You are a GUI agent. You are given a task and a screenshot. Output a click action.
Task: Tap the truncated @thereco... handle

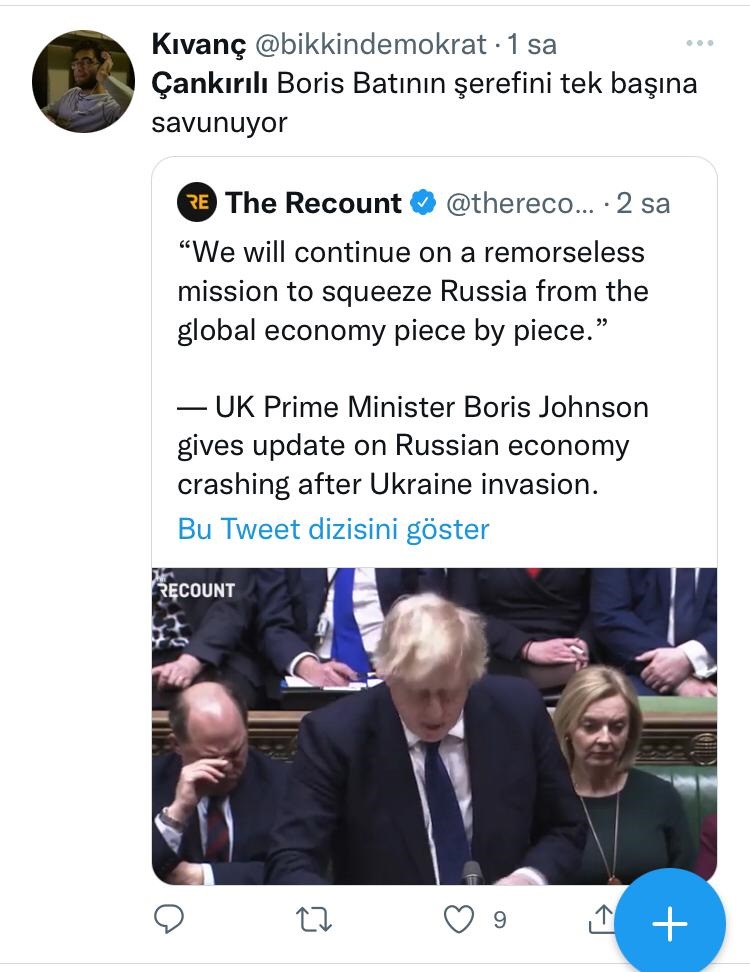[x=518, y=203]
